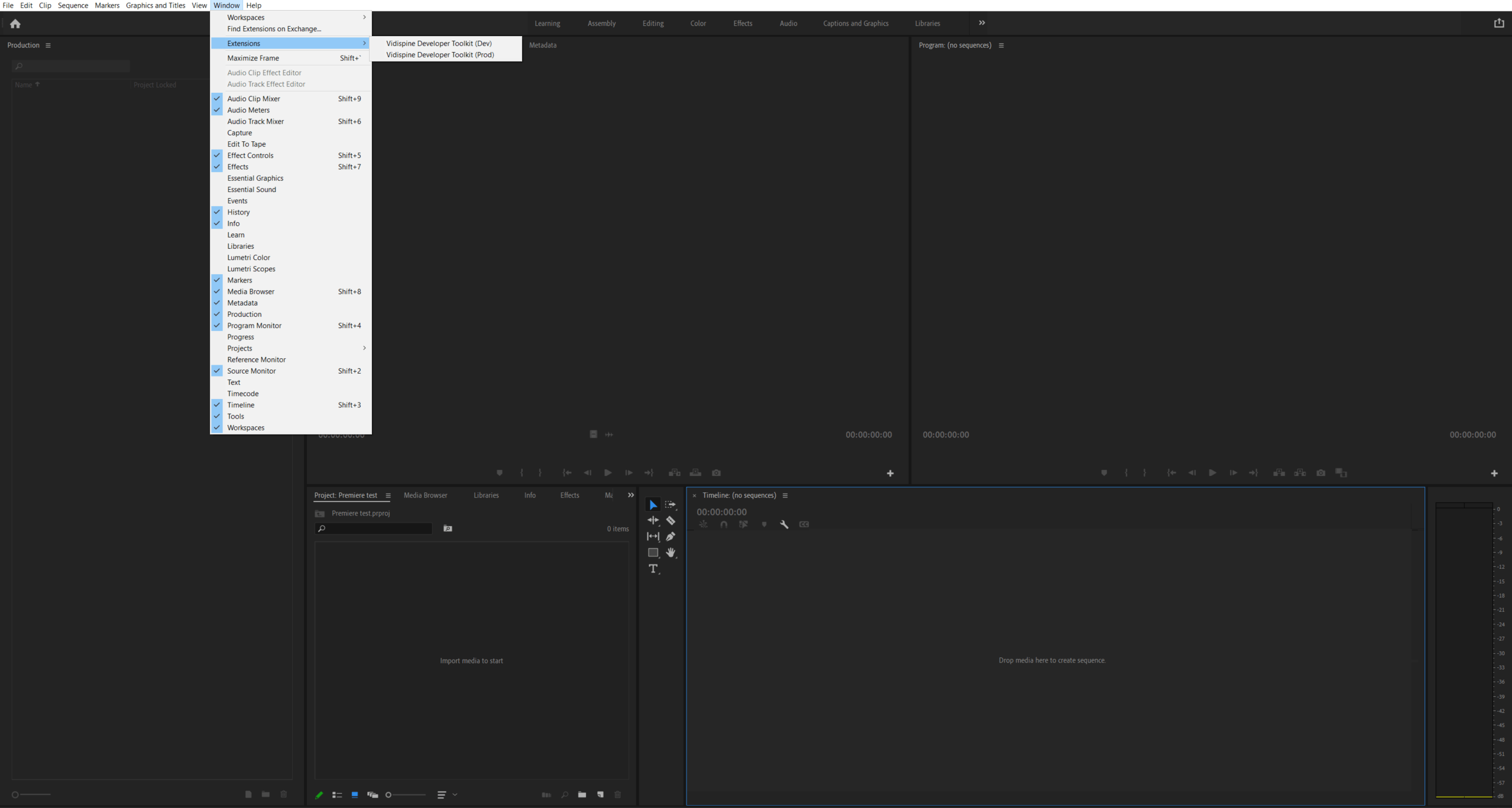Select the Hand tool

pyautogui.click(x=671, y=553)
